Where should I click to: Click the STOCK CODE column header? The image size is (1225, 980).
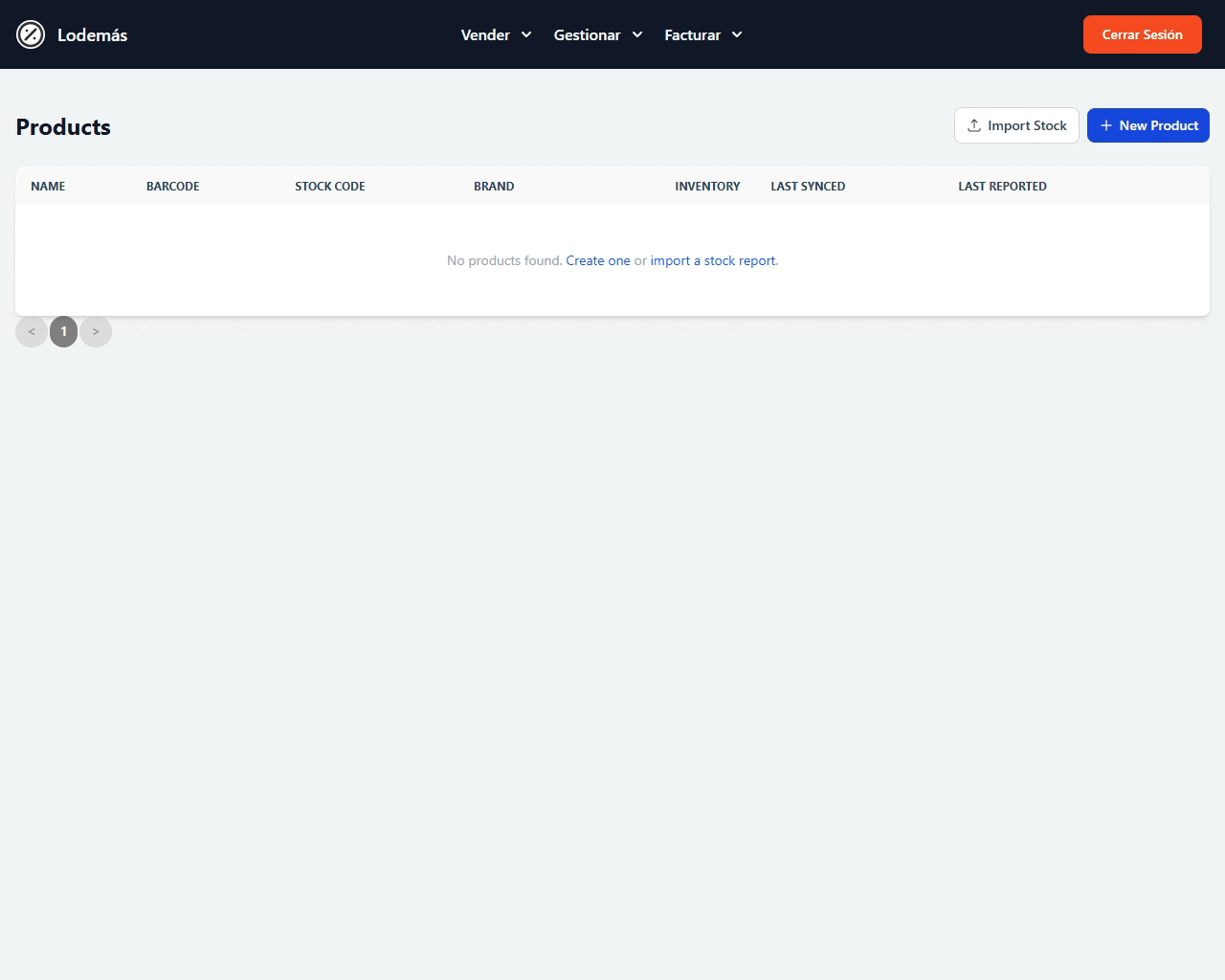click(330, 187)
